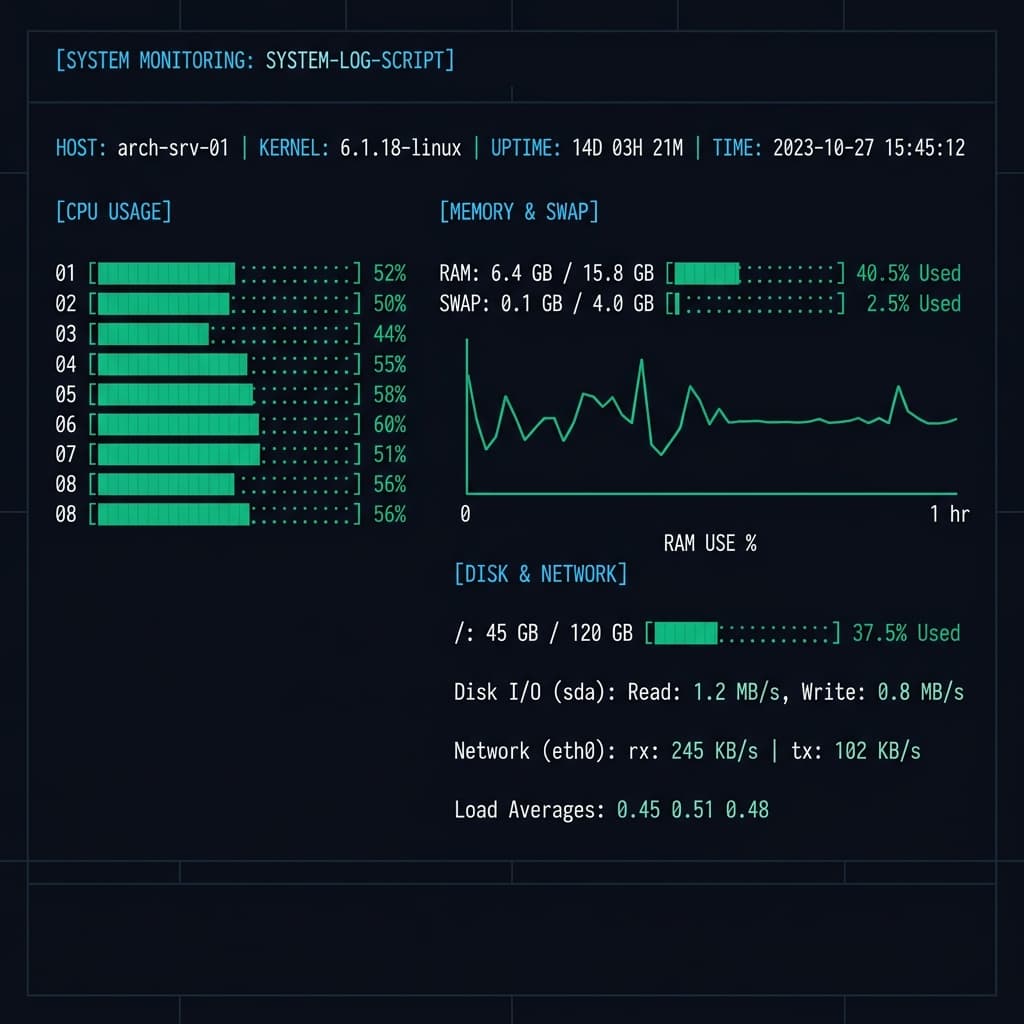Select the core label 01
The height and width of the screenshot is (1024, 1024).
pyautogui.click(x=65, y=273)
